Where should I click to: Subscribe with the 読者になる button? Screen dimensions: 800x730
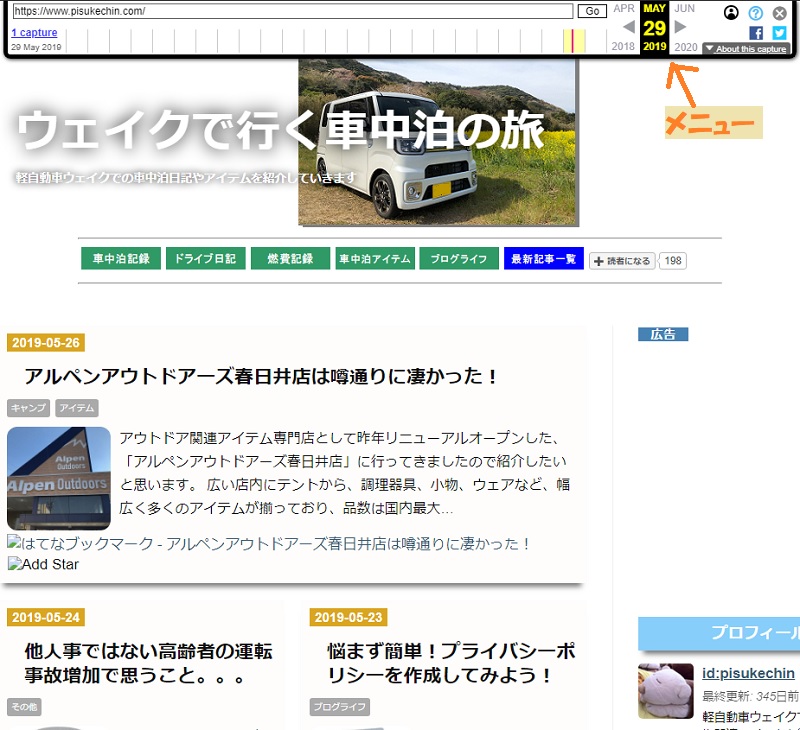point(622,261)
